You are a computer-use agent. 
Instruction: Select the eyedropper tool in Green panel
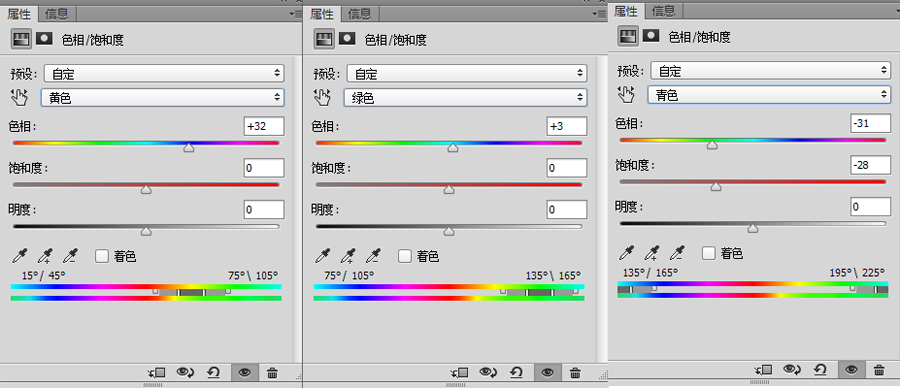point(324,255)
